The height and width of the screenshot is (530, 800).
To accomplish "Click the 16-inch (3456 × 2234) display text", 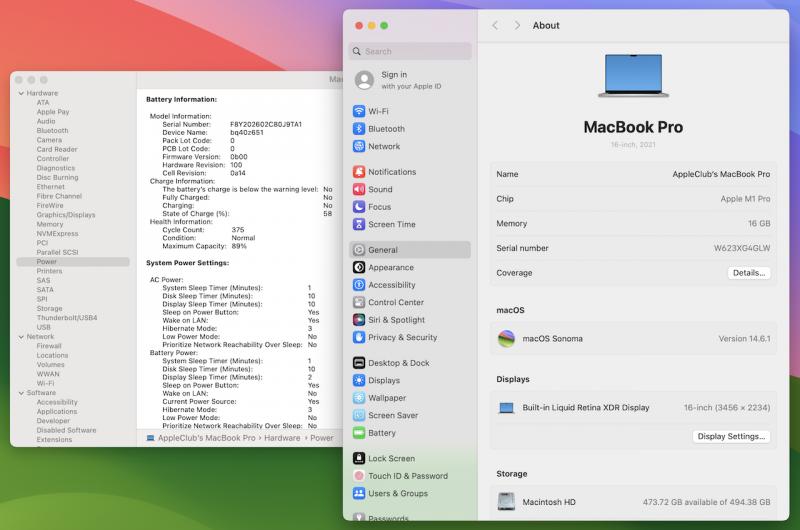I will pyautogui.click(x=727, y=408).
